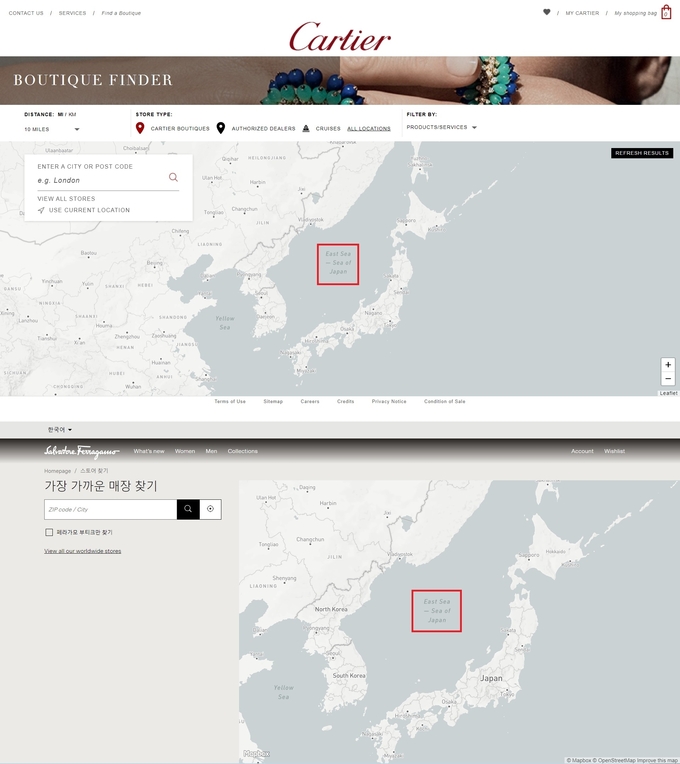Open Services in Cartier header
Image resolution: width=680 pixels, height=764 pixels.
click(x=72, y=13)
